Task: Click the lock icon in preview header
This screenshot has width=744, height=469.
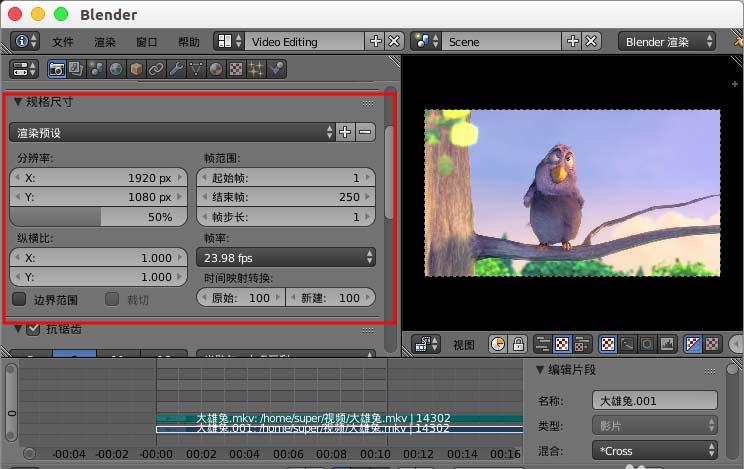Action: click(518, 344)
